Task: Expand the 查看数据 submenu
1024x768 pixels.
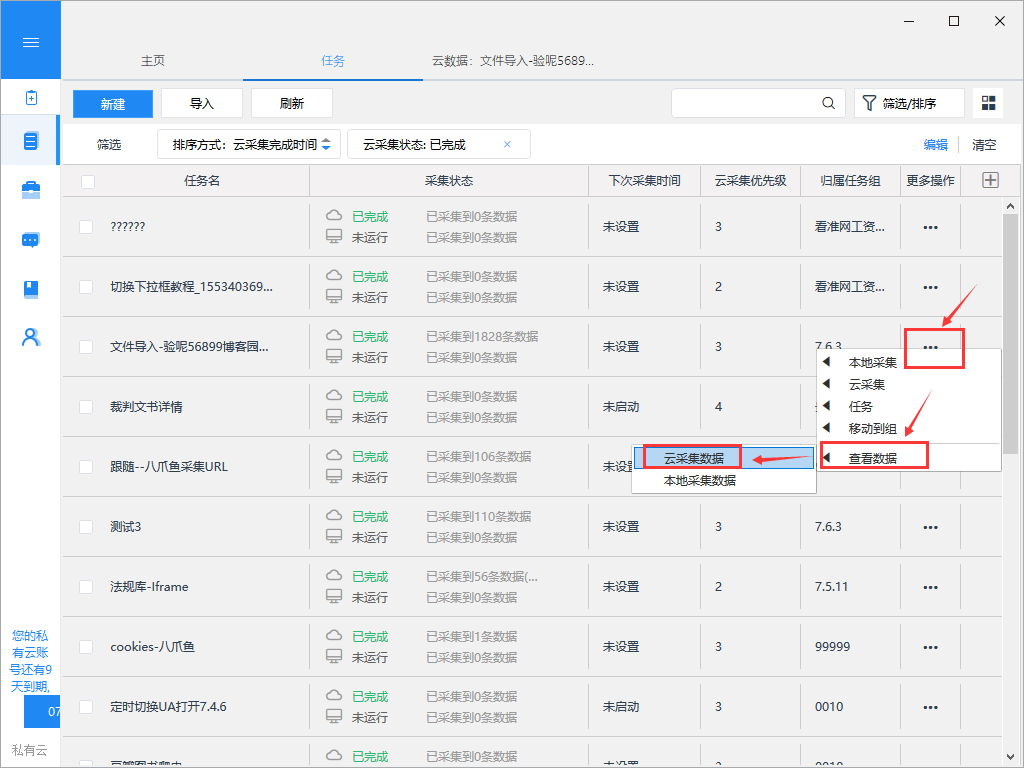Action: [x=908, y=458]
